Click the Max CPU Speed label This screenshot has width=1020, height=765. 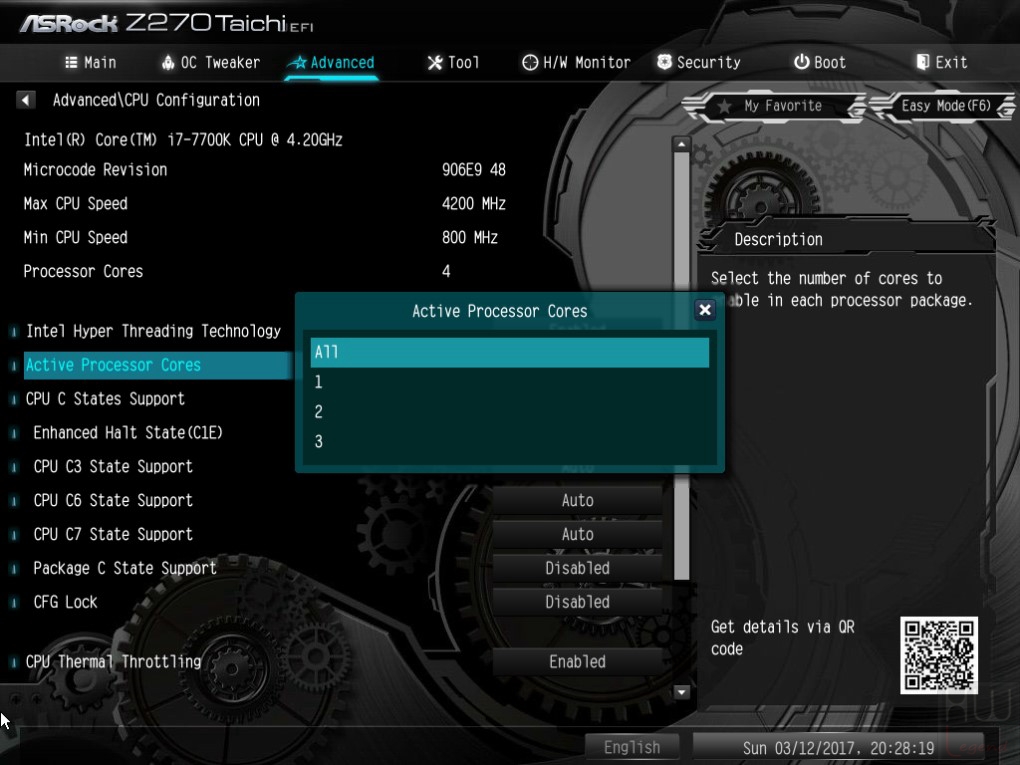click(x=75, y=204)
